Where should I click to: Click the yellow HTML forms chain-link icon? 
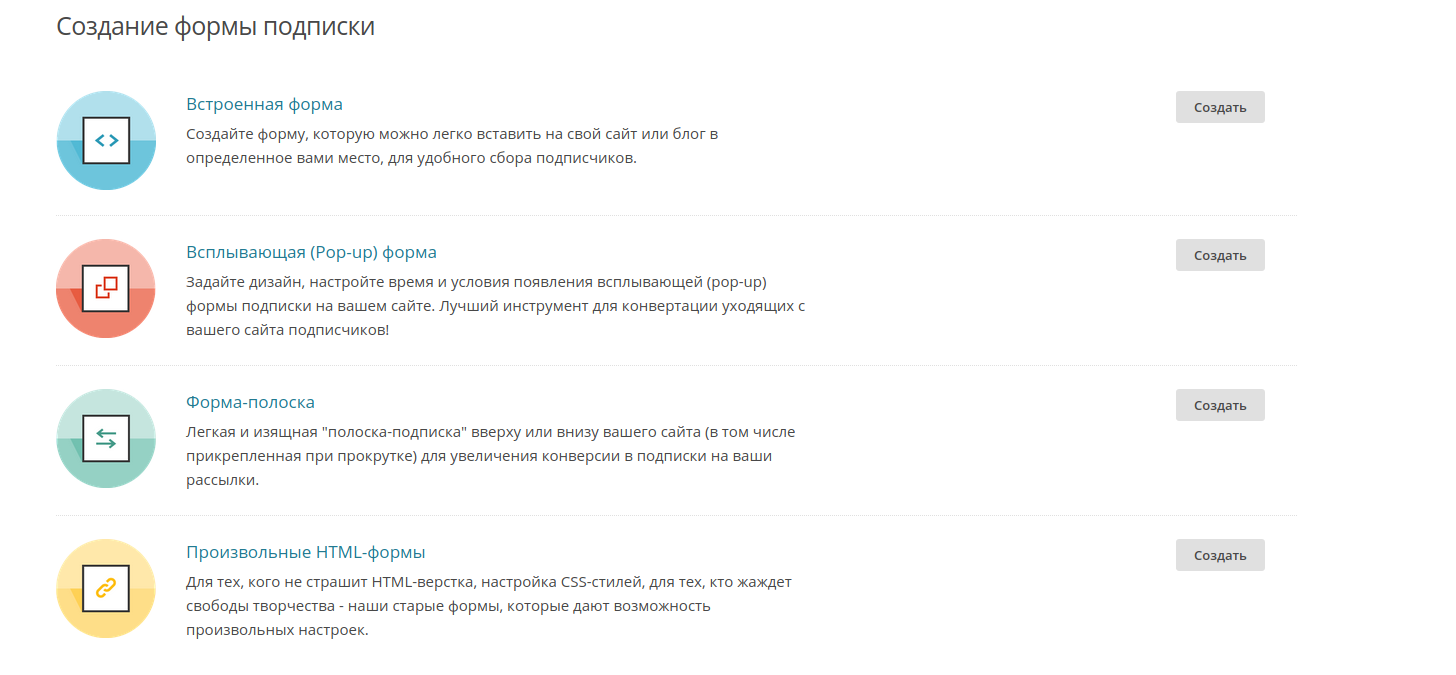tap(106, 588)
